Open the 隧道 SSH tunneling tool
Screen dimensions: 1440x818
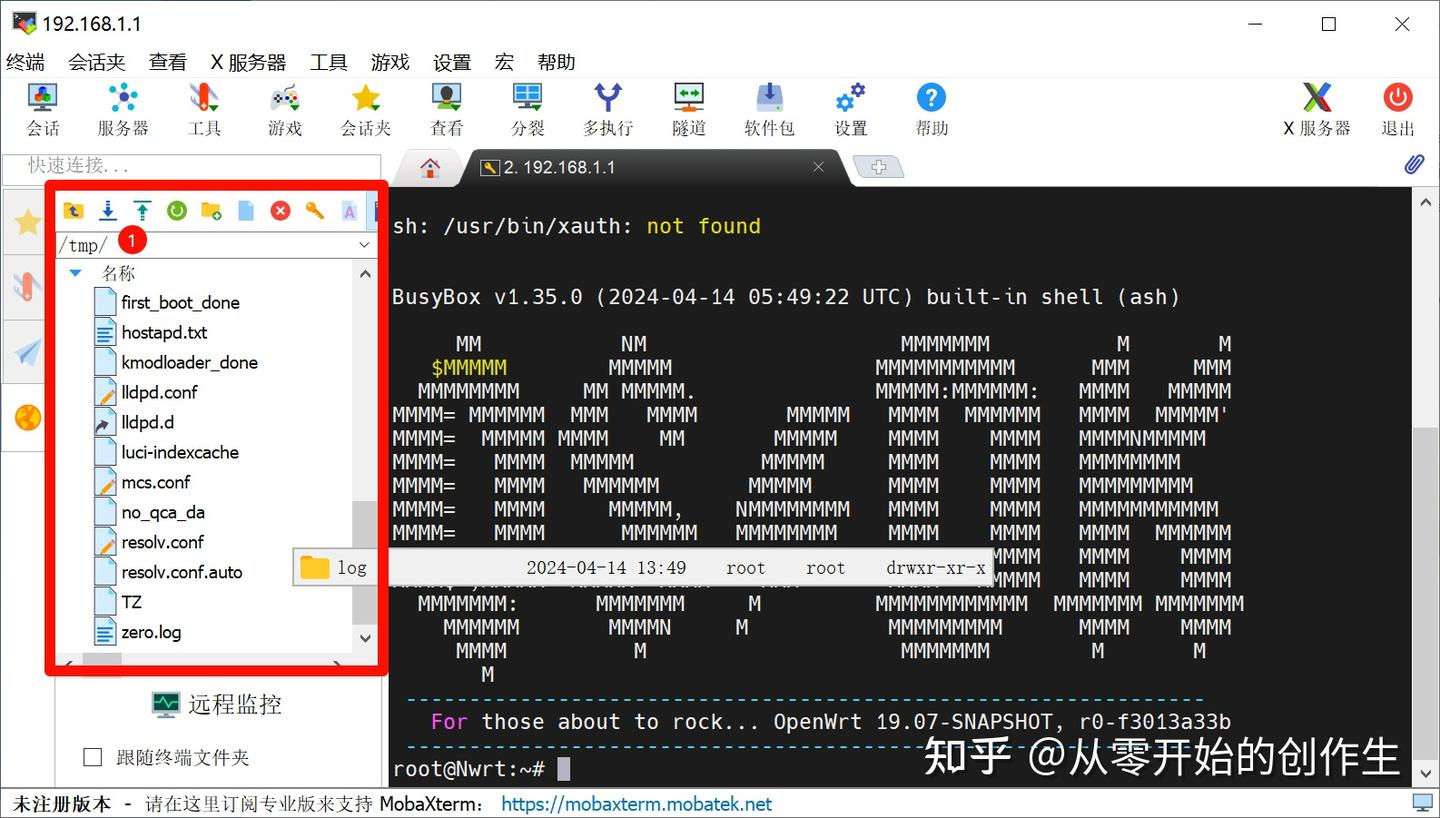pos(688,108)
